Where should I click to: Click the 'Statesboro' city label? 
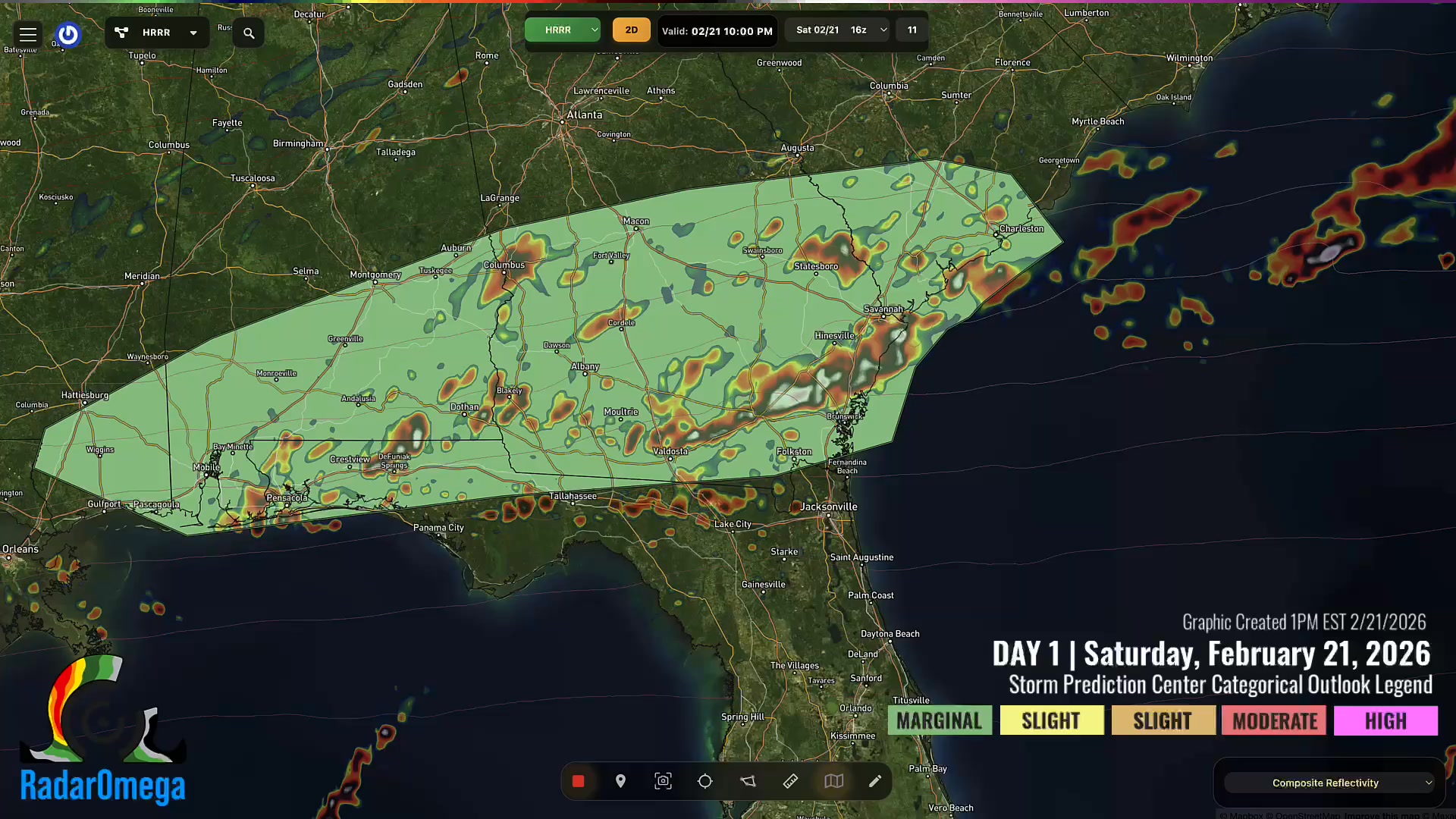816,266
